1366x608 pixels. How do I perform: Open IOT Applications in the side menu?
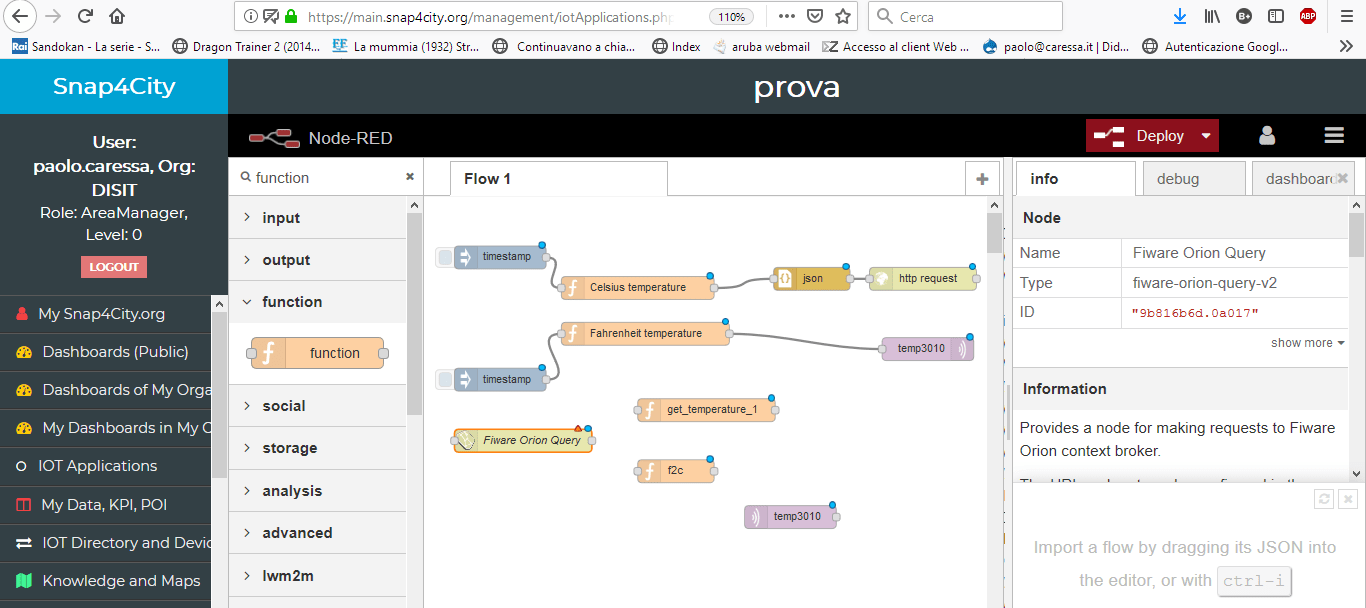coord(106,466)
